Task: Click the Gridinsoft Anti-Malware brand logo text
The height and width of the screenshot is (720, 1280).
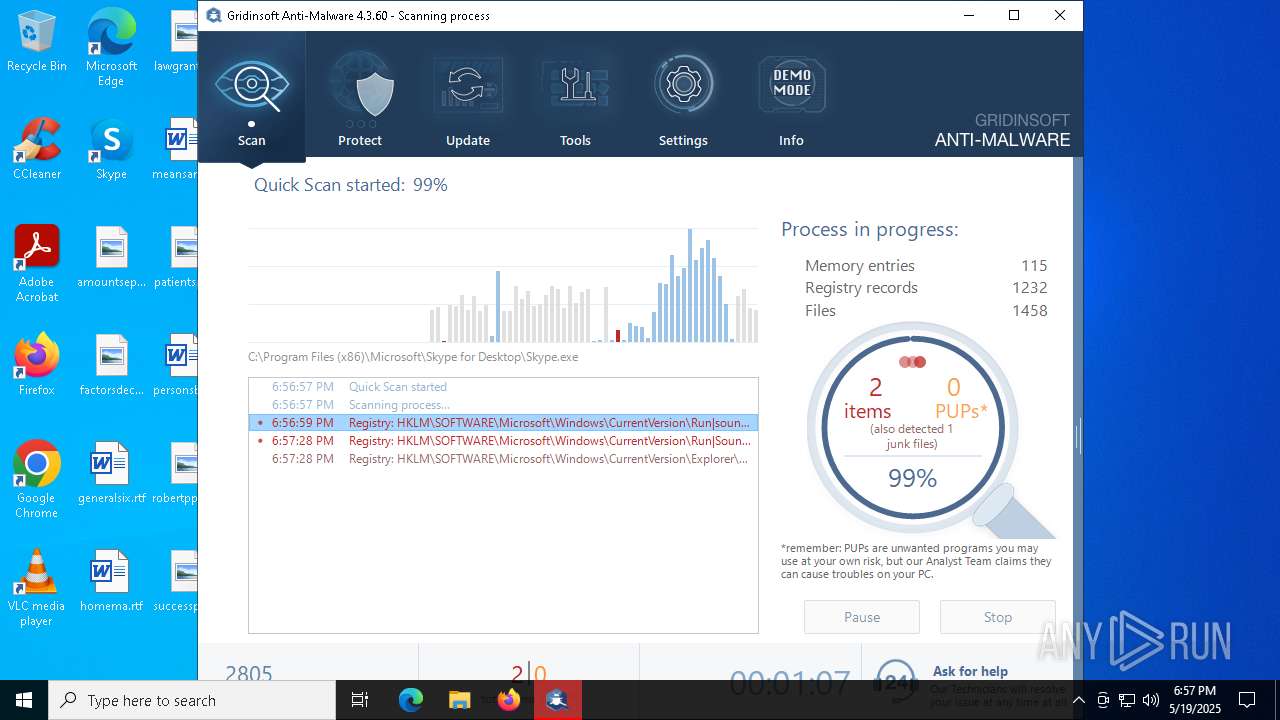Action: pos(1002,131)
